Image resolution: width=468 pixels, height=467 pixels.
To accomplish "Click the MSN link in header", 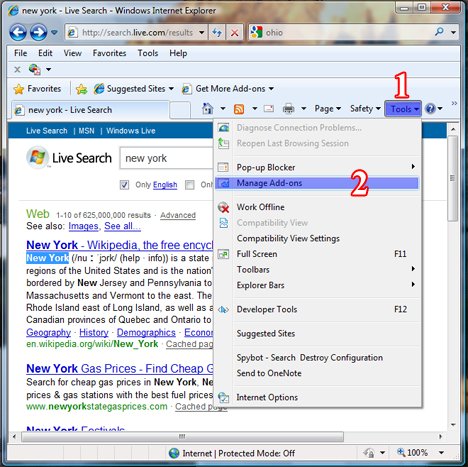I will tap(86, 131).
